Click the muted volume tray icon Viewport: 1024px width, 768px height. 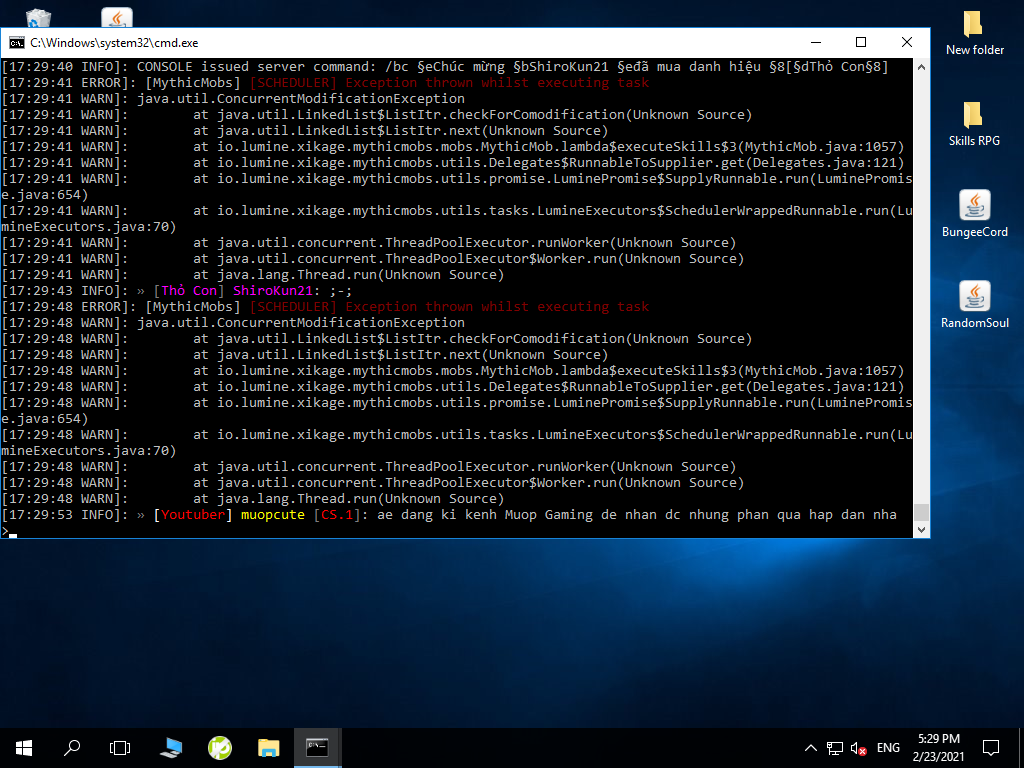(x=859, y=748)
